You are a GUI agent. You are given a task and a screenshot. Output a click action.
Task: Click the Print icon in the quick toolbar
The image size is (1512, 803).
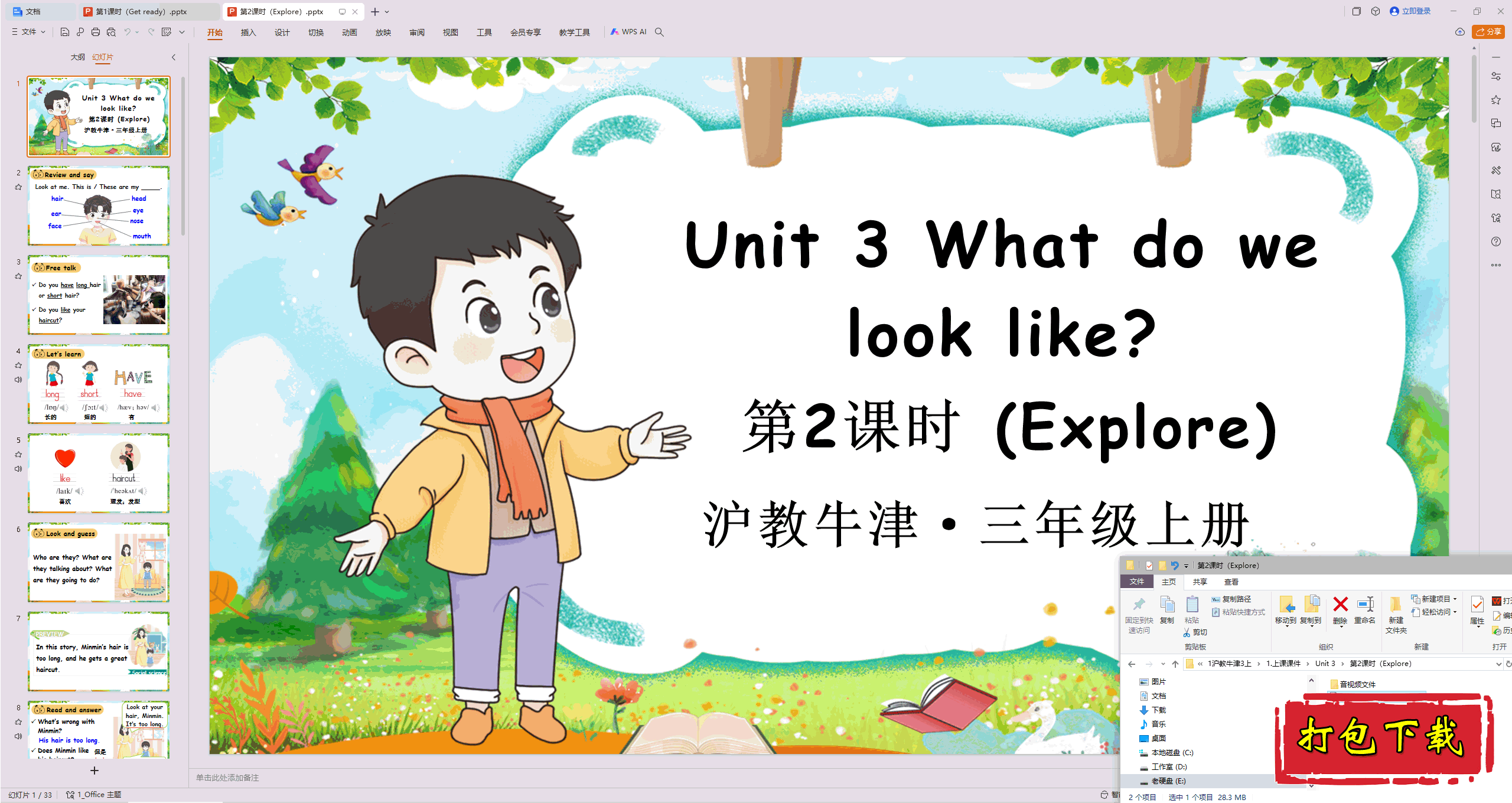pyautogui.click(x=96, y=32)
